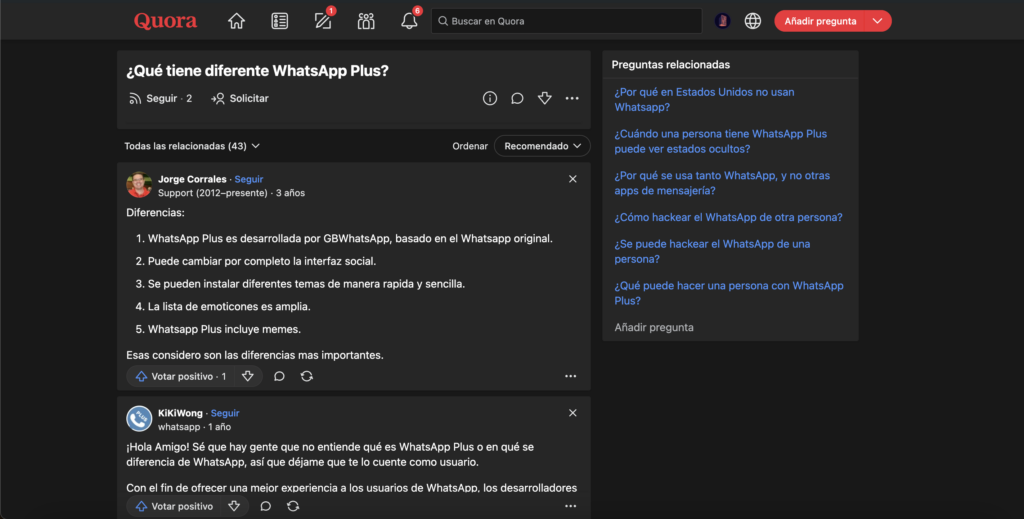Image resolution: width=1024 pixels, height=519 pixels.
Task: Downvote KiKiWong answer
Action: pyautogui.click(x=234, y=506)
